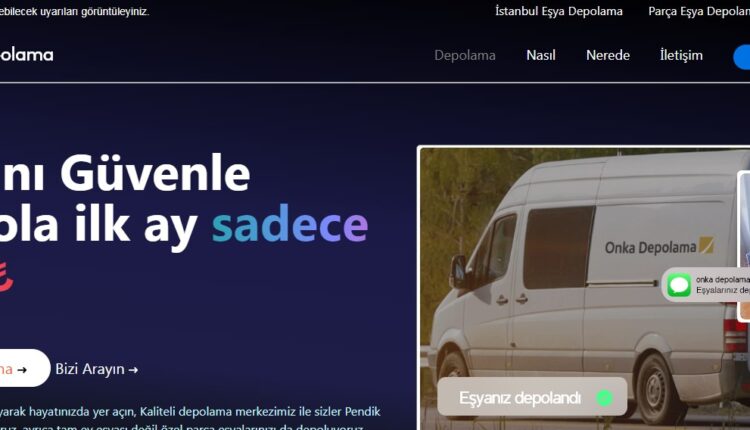
Task: Click the phone mockup beside the van
Action: point(744,246)
